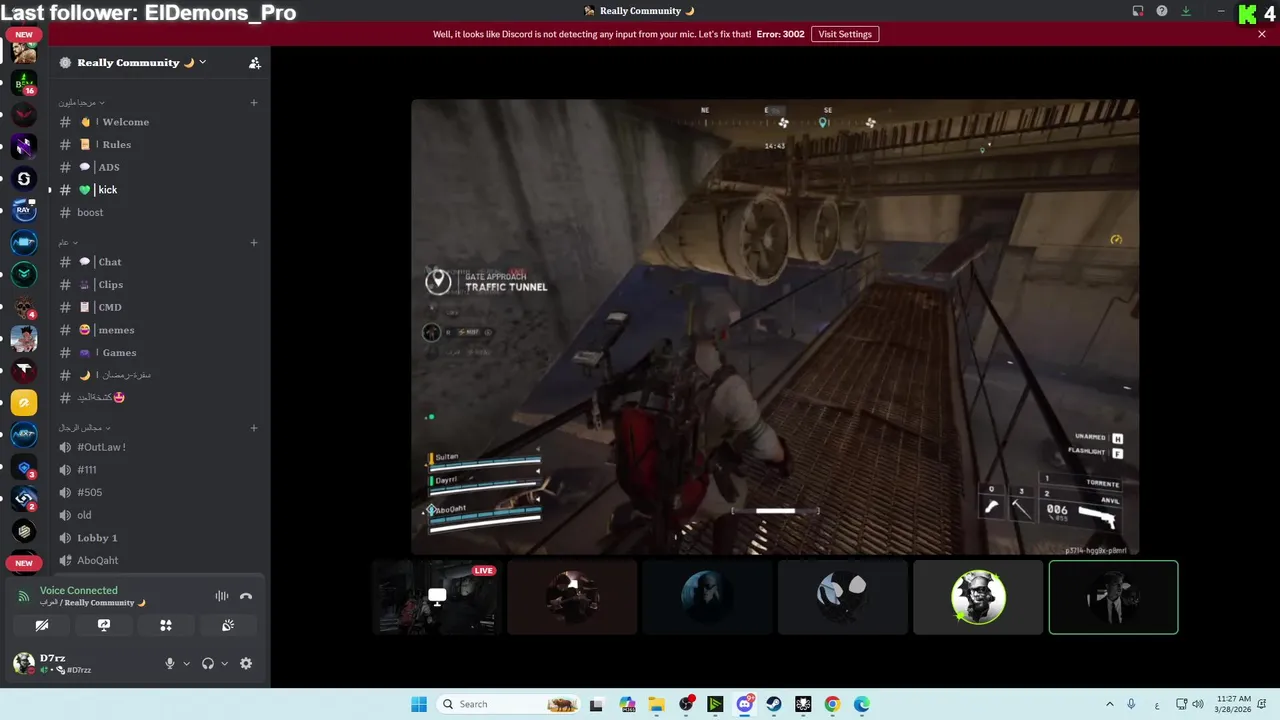
Task: Dismiss the mic error banner
Action: pyautogui.click(x=1262, y=34)
